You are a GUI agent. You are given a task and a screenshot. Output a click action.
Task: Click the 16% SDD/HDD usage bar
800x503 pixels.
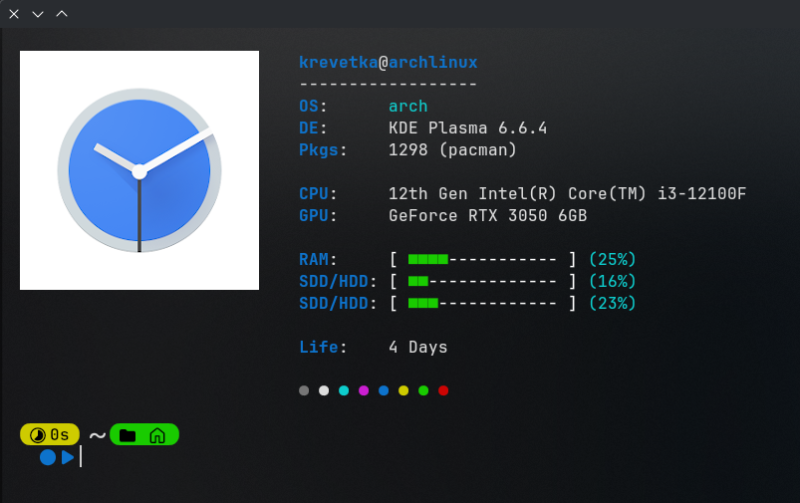483,282
